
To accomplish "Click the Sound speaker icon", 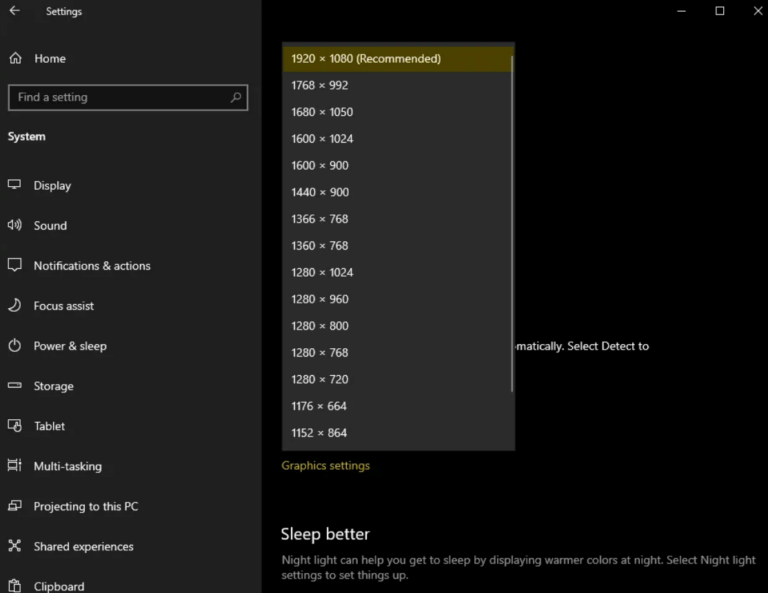I will (x=14, y=225).
